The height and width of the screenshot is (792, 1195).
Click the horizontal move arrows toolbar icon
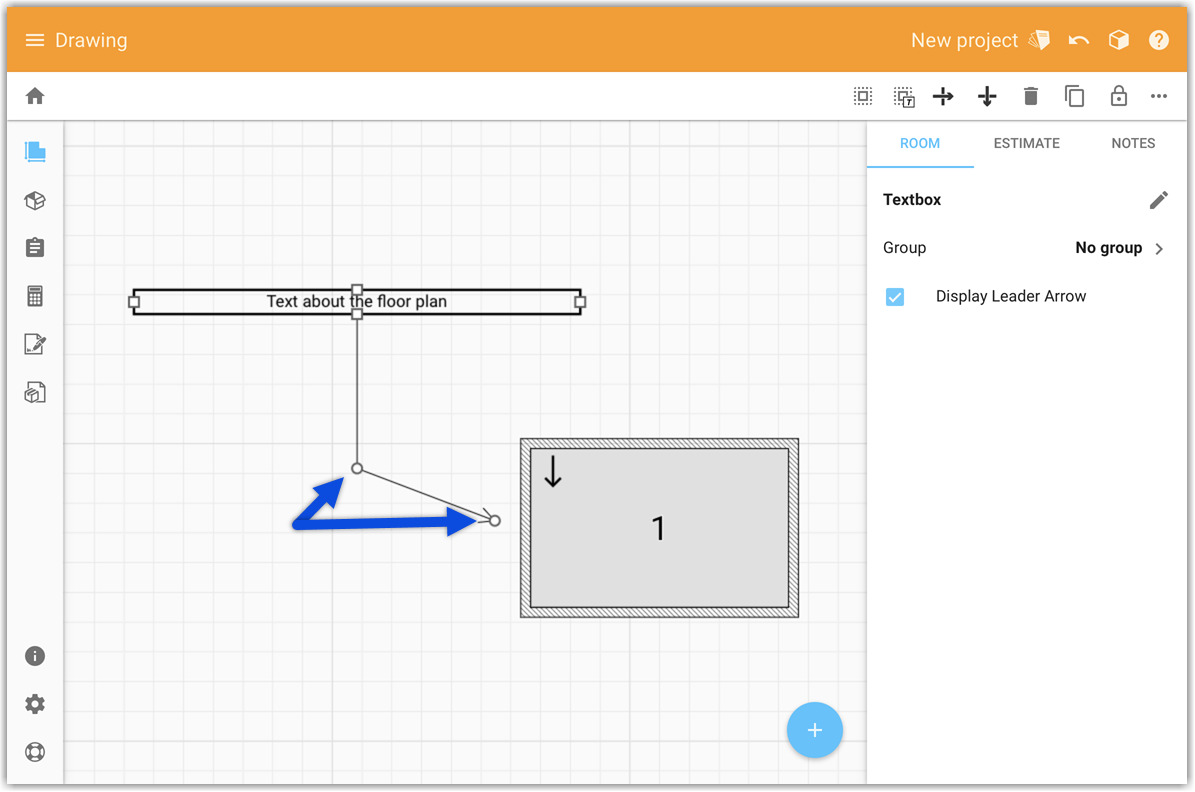pos(944,96)
